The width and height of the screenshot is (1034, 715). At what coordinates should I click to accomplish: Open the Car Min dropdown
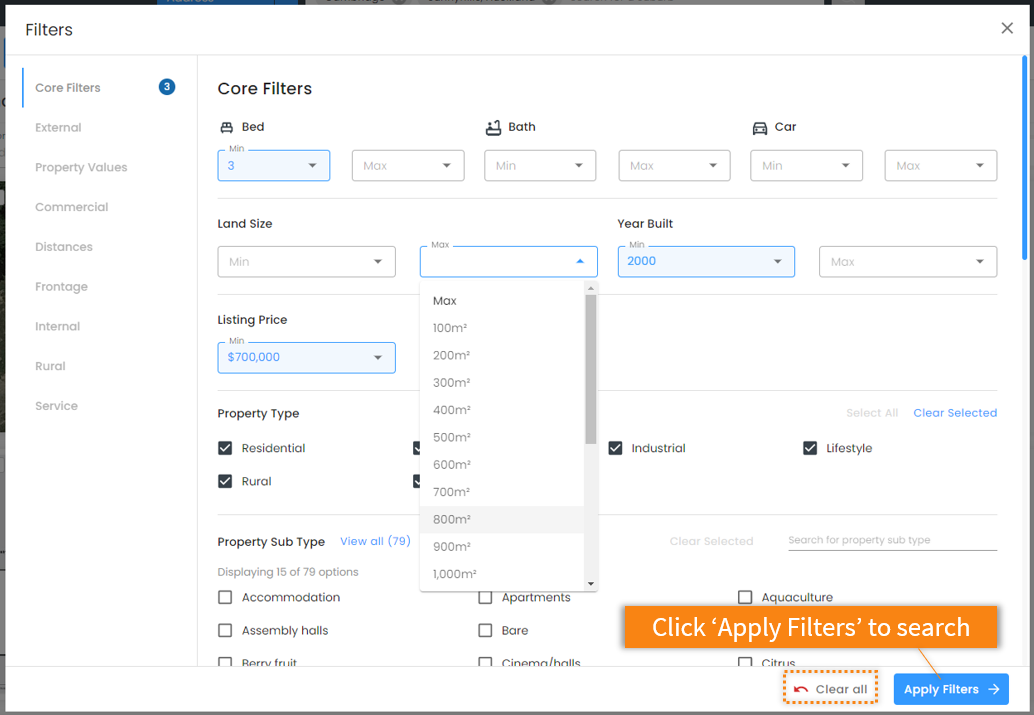click(806, 166)
